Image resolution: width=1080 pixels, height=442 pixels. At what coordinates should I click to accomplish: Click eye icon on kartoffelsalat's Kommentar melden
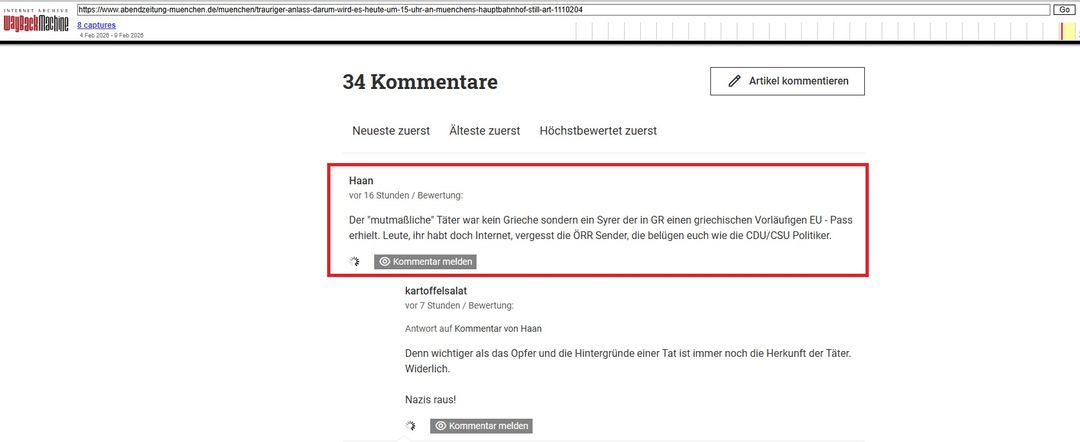[x=441, y=426]
